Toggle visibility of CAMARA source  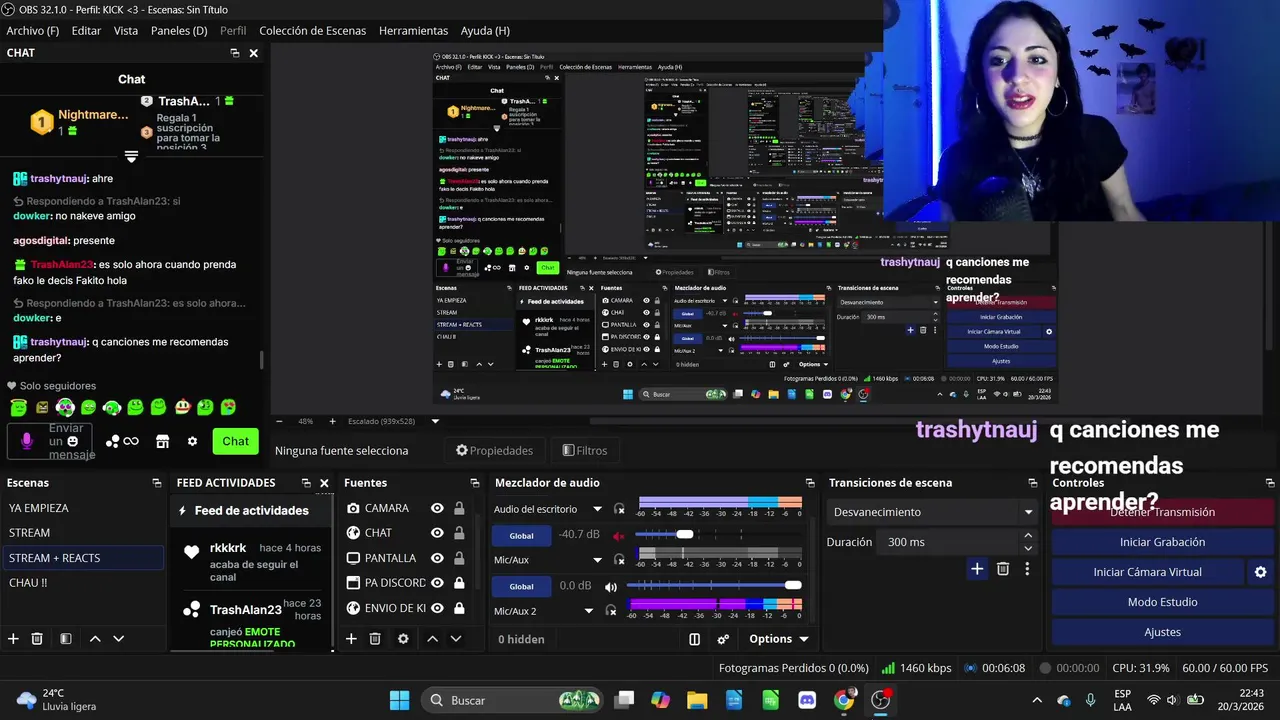(437, 508)
